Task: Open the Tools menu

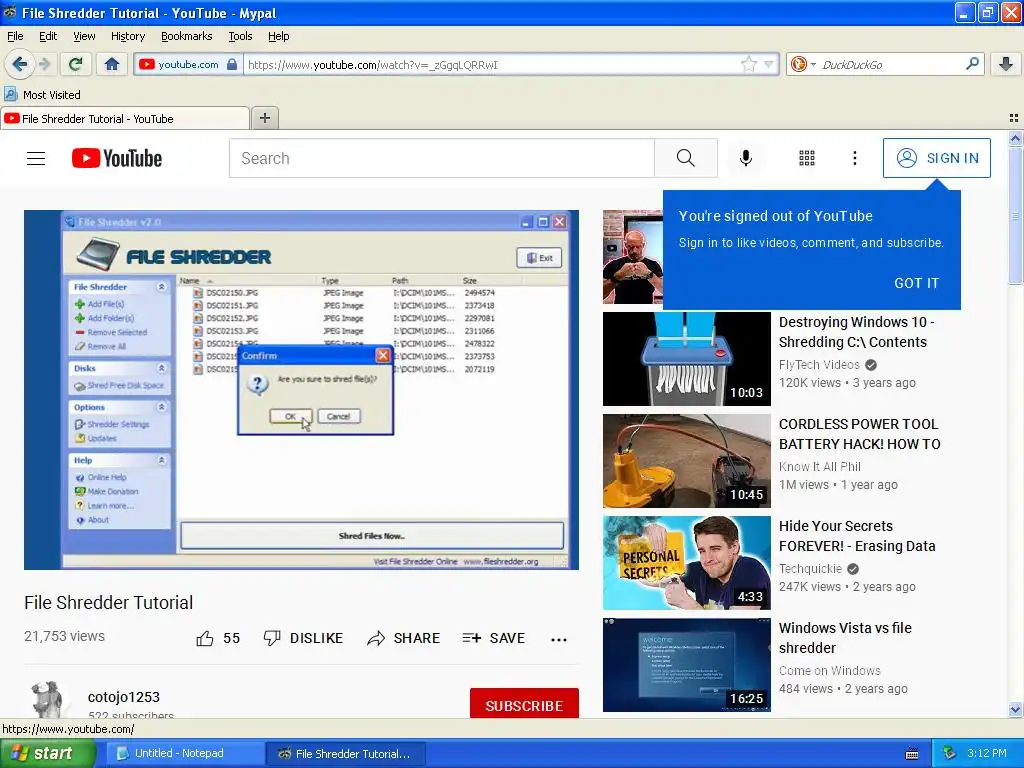Action: (x=240, y=36)
